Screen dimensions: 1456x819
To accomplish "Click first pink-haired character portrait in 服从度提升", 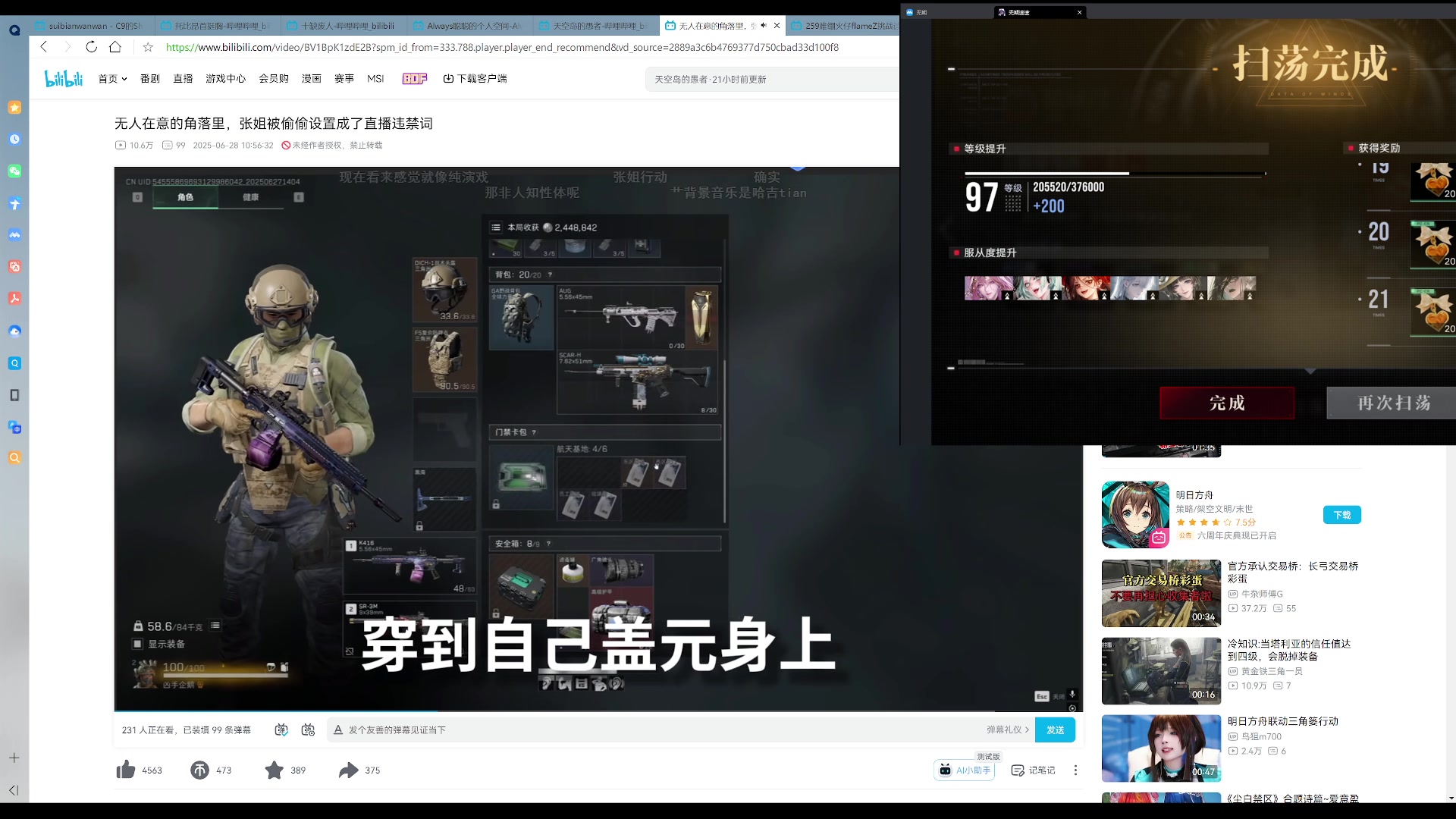I will (x=988, y=288).
